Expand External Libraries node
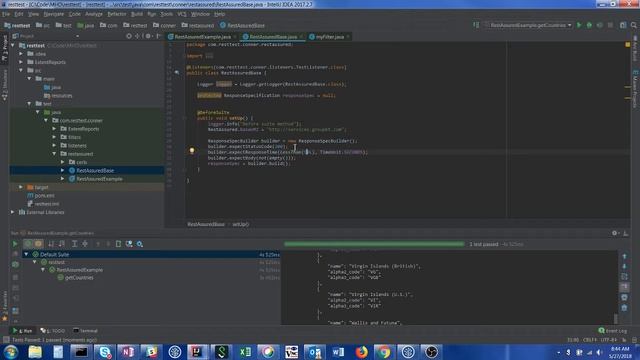 coord(13,212)
